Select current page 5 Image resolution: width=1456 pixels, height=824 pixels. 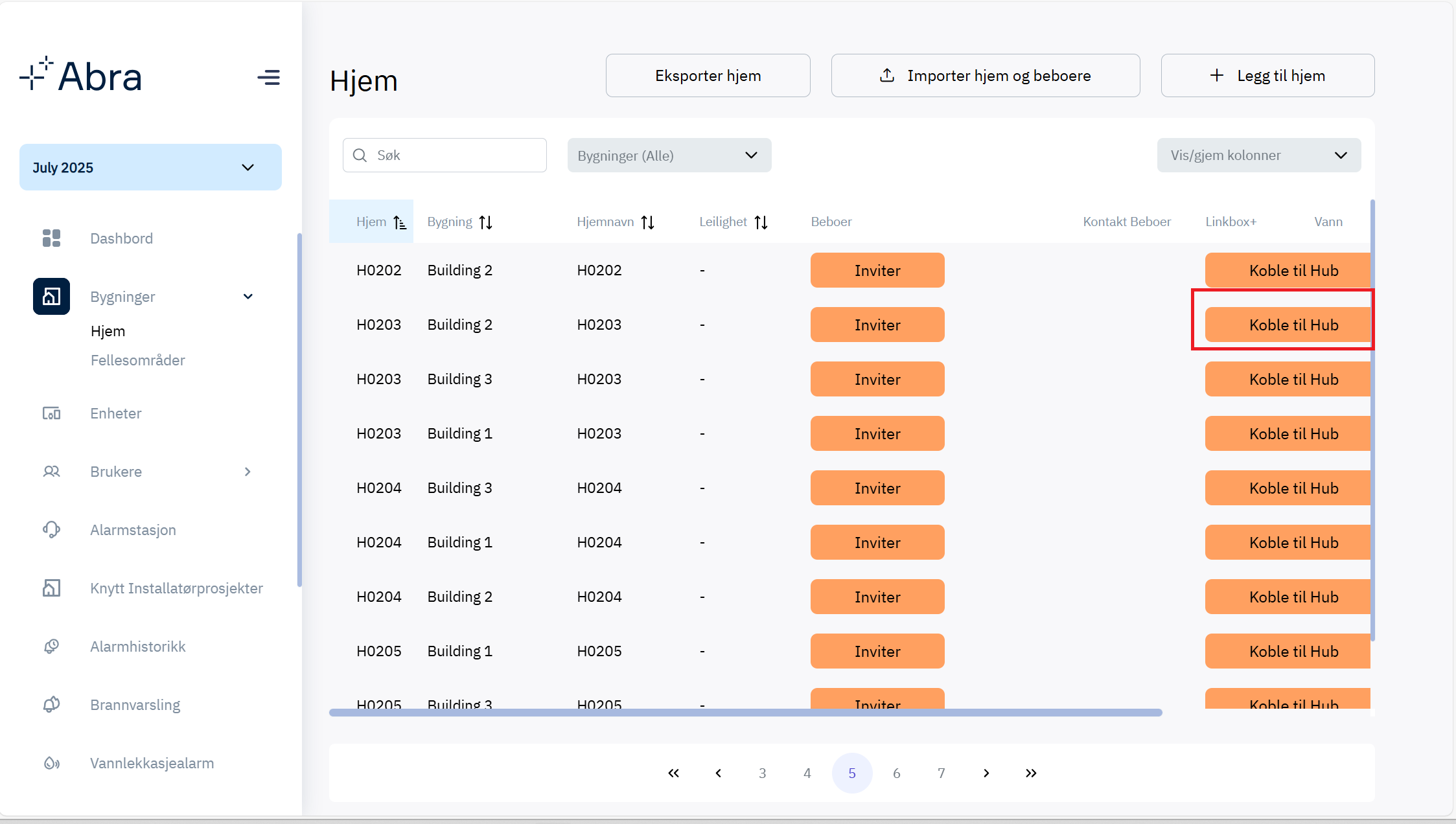[x=852, y=773]
